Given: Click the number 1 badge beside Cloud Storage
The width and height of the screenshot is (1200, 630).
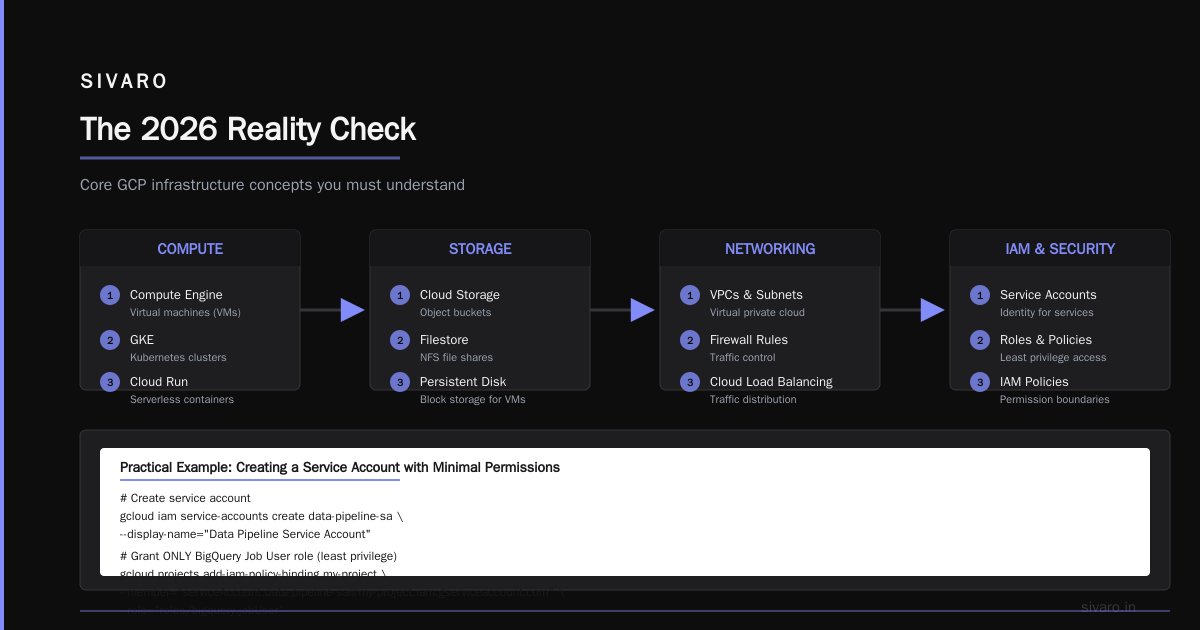Looking at the screenshot, I should pos(400,295).
